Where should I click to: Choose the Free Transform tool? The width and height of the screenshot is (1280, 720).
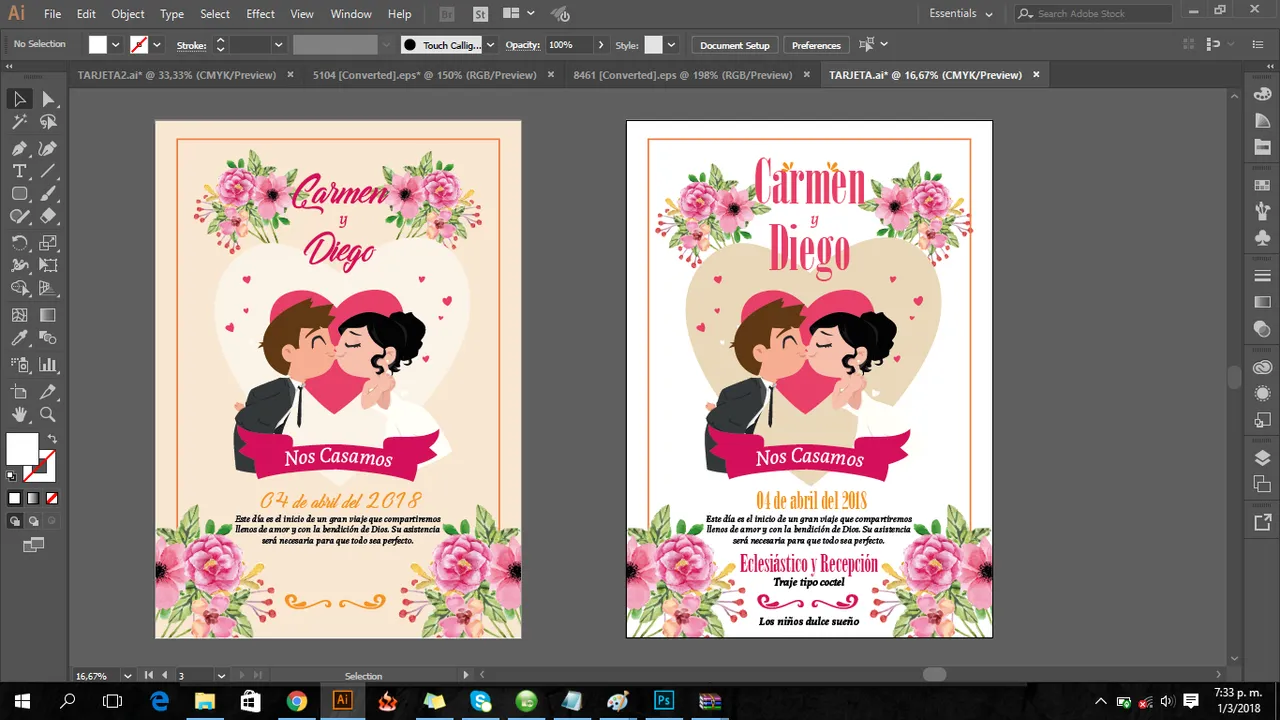pyautogui.click(x=48, y=265)
